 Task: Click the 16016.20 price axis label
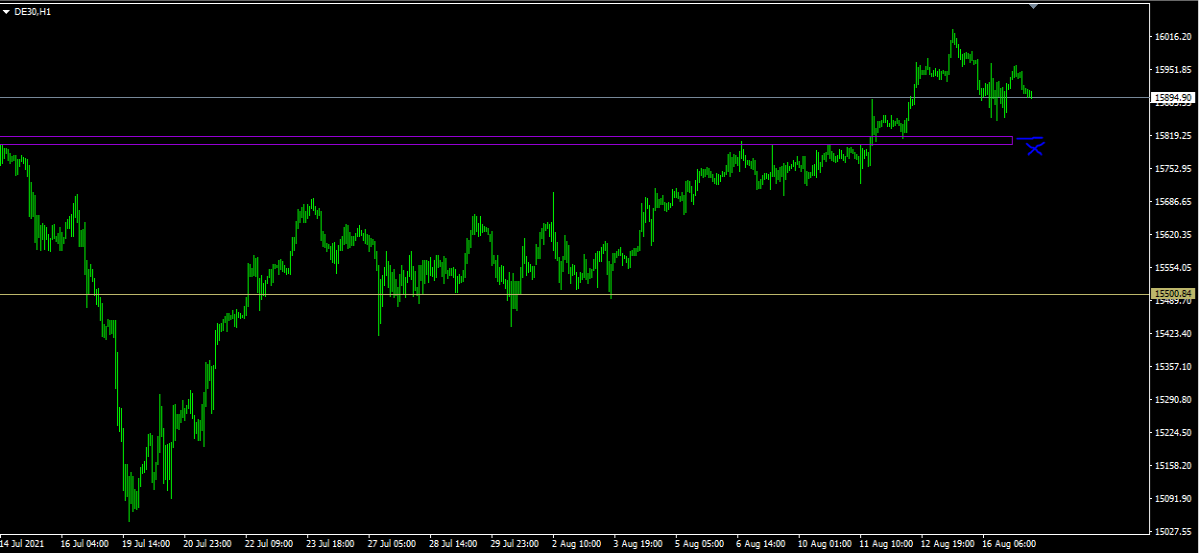point(1173,38)
